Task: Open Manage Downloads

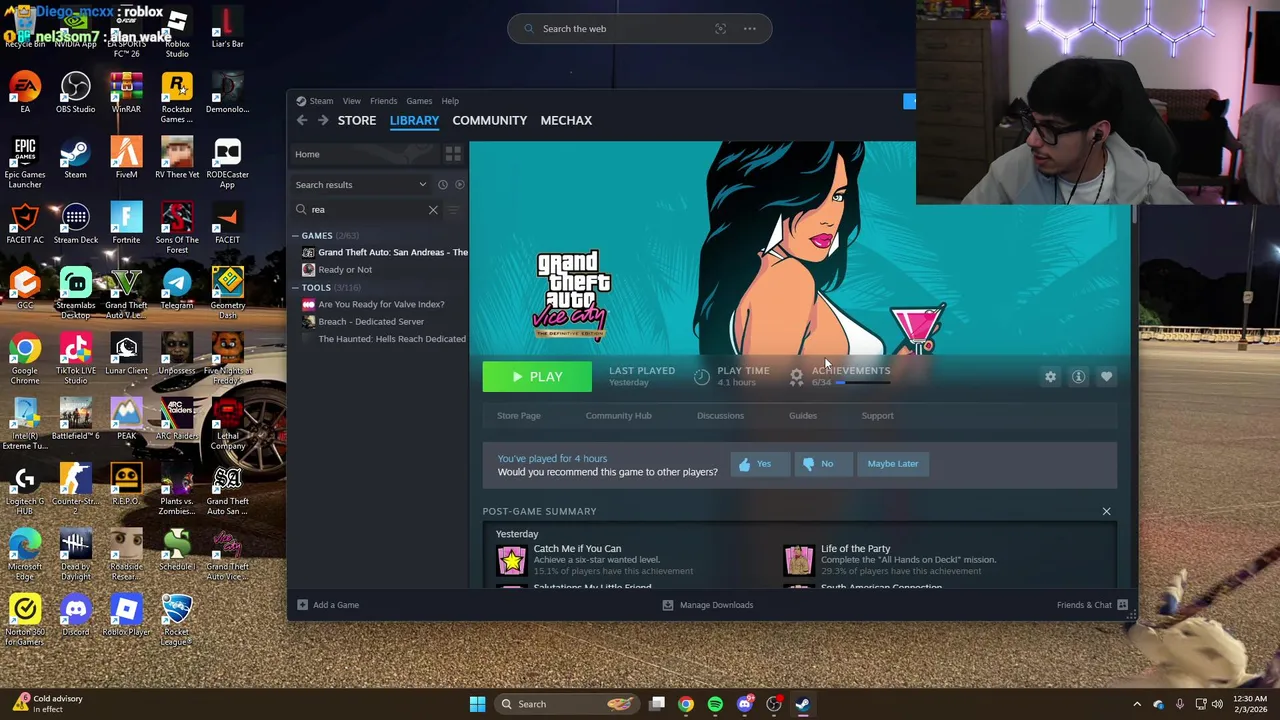Action: click(708, 605)
